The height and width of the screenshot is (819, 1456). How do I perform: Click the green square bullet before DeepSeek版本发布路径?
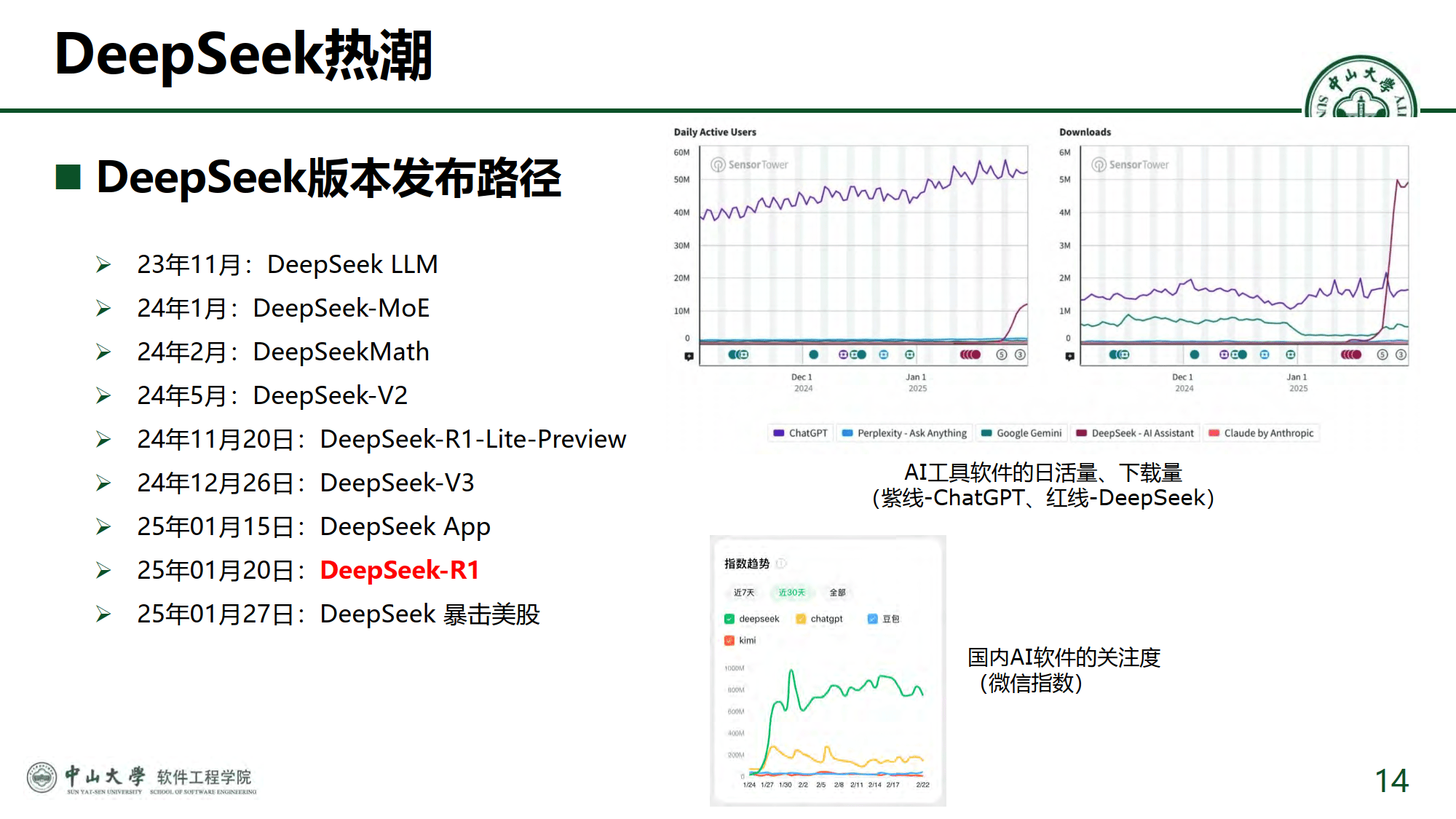point(68,177)
